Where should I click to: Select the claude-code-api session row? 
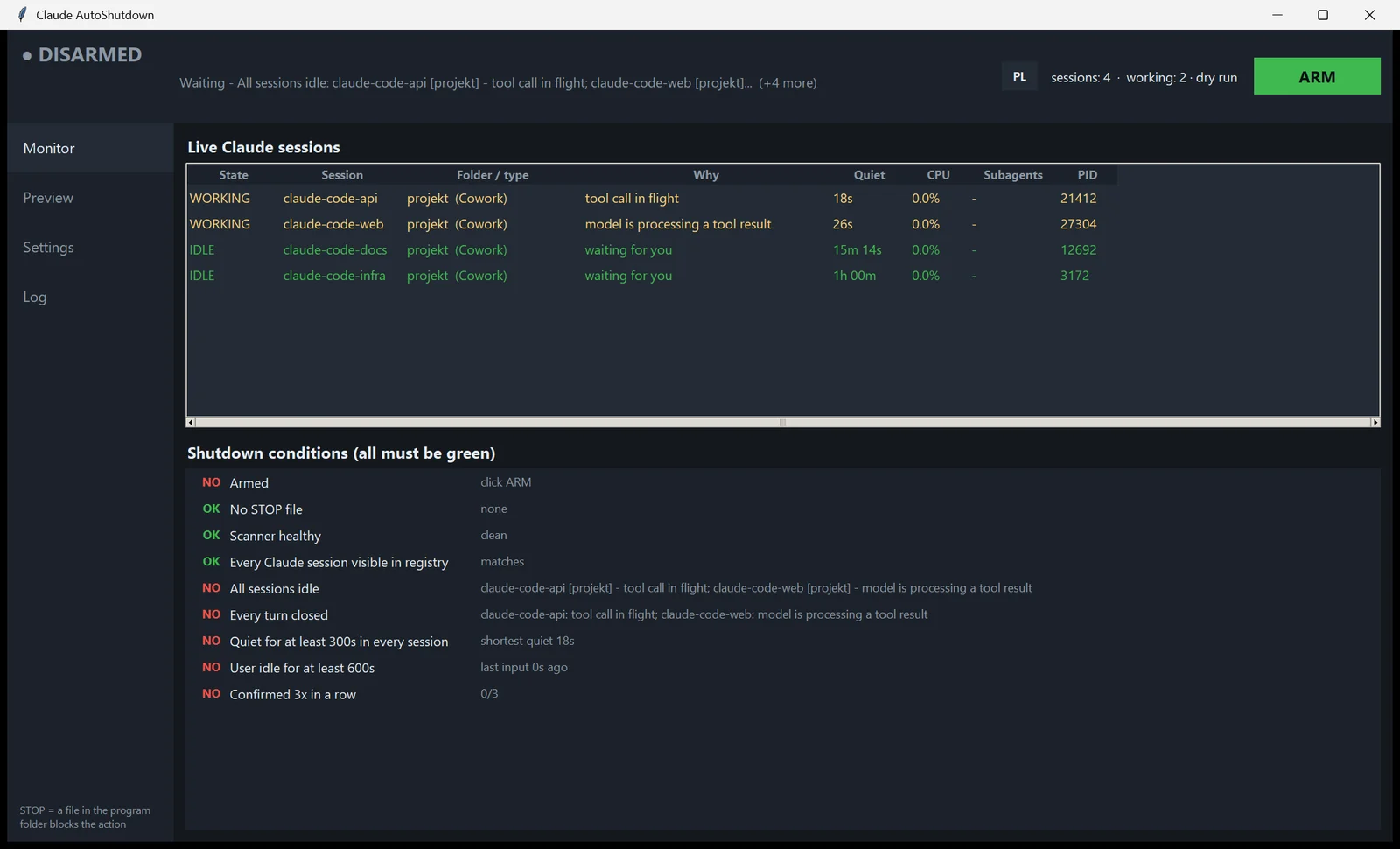(653, 199)
